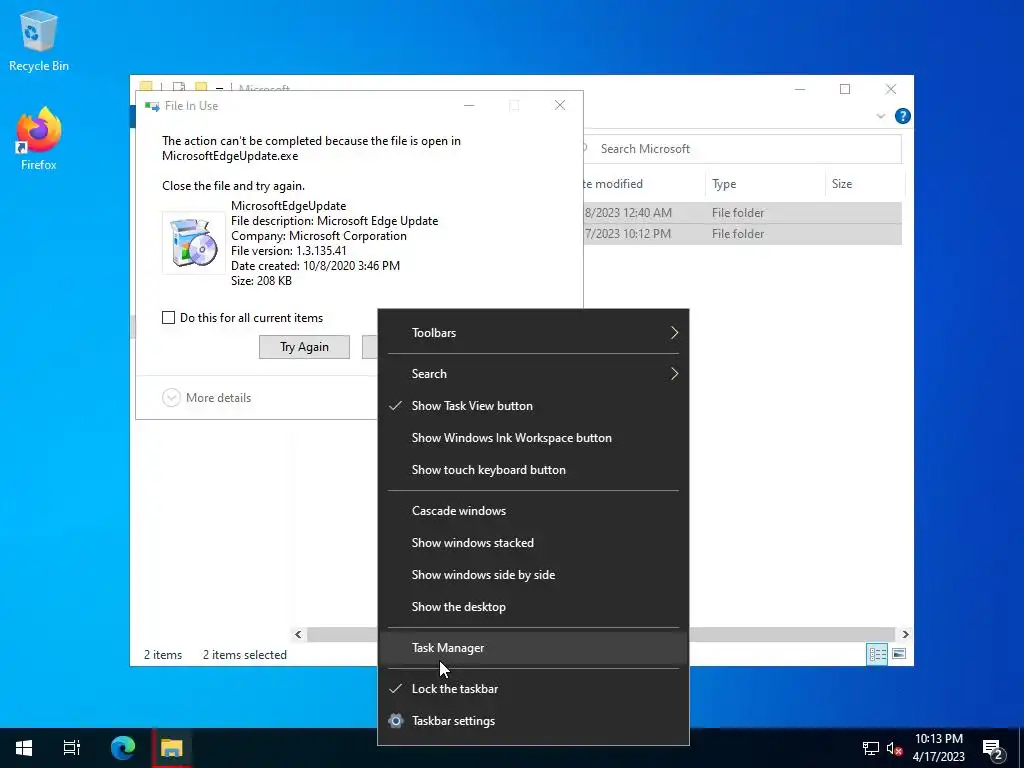Choose Show windows side by side
1024x768 pixels.
533,575
